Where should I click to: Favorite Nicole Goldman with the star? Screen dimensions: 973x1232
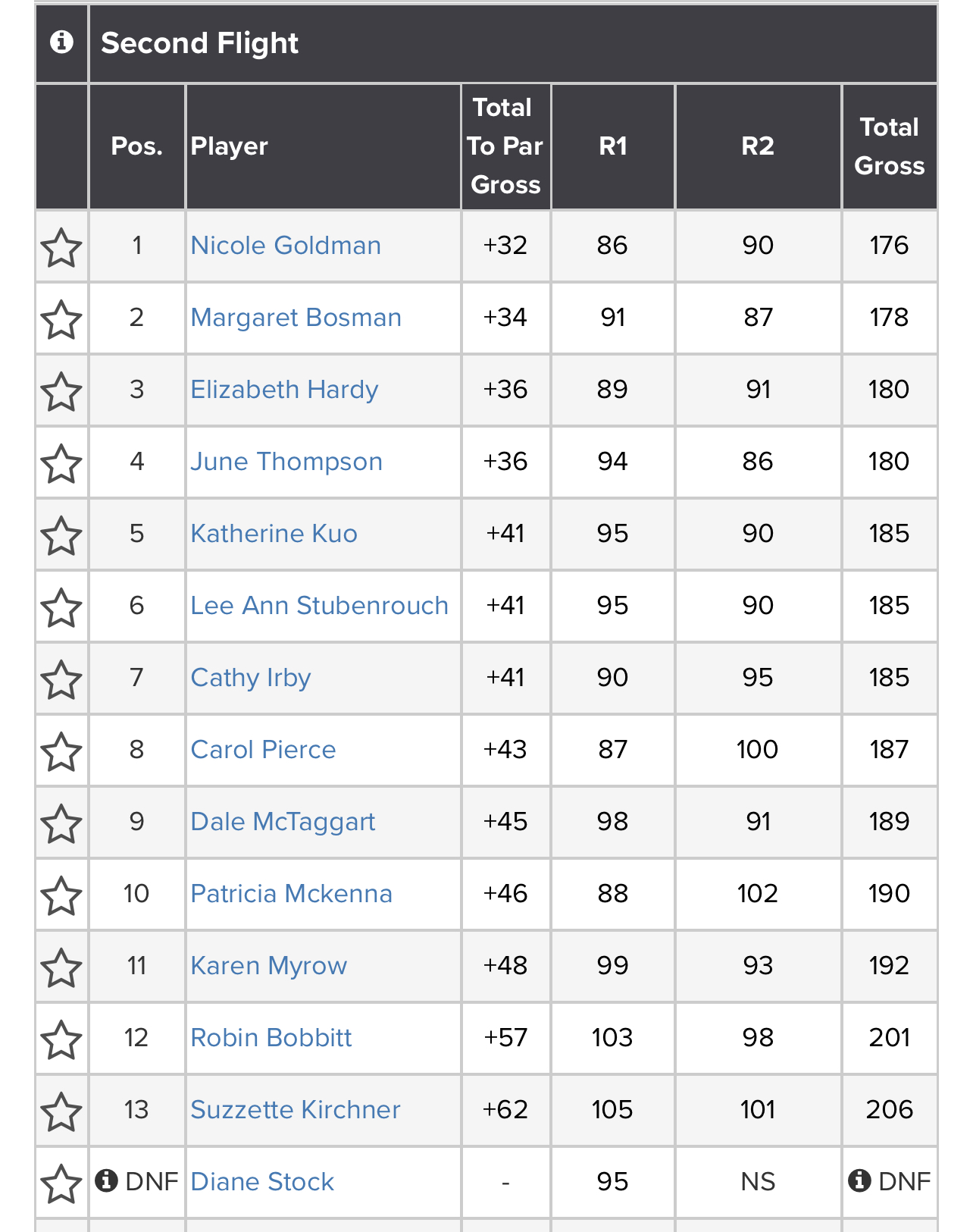pos(61,248)
